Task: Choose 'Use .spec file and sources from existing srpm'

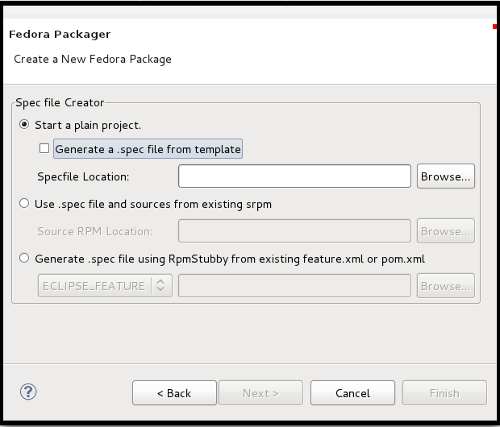Action: pyautogui.click(x=24, y=203)
